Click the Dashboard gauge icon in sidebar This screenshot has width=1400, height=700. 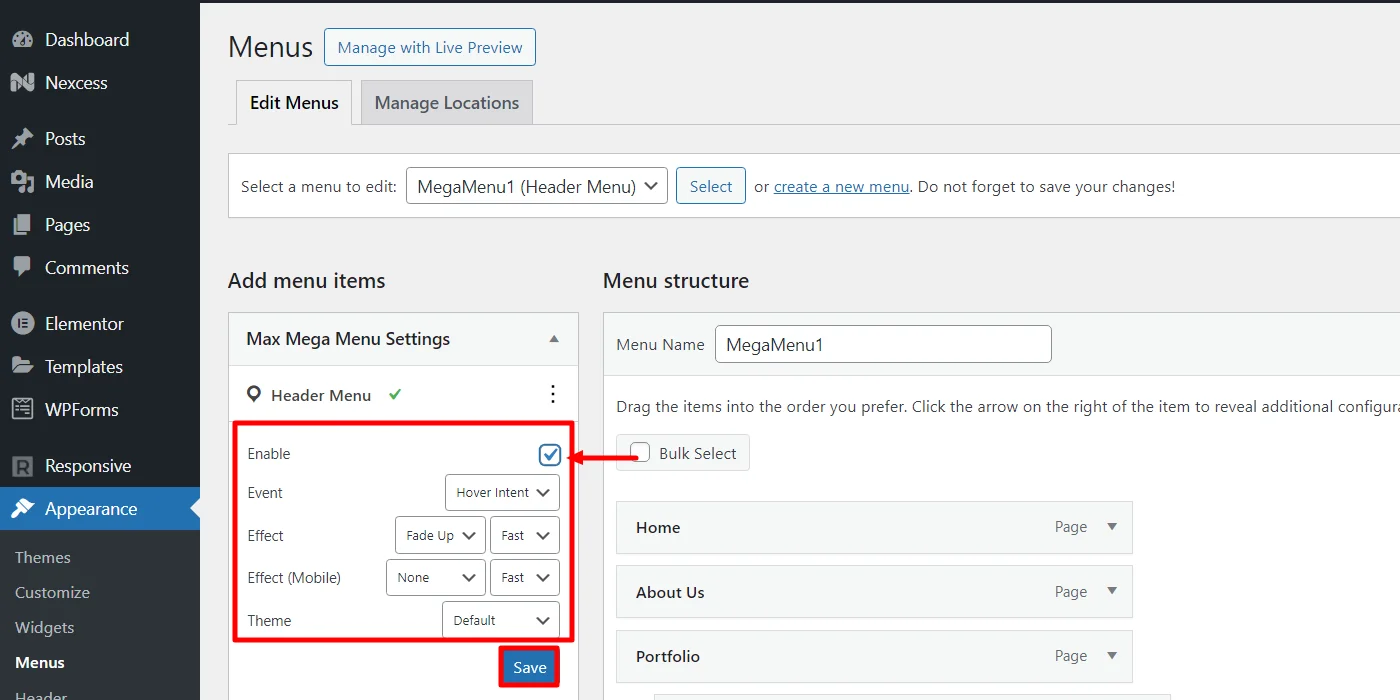tap(22, 40)
